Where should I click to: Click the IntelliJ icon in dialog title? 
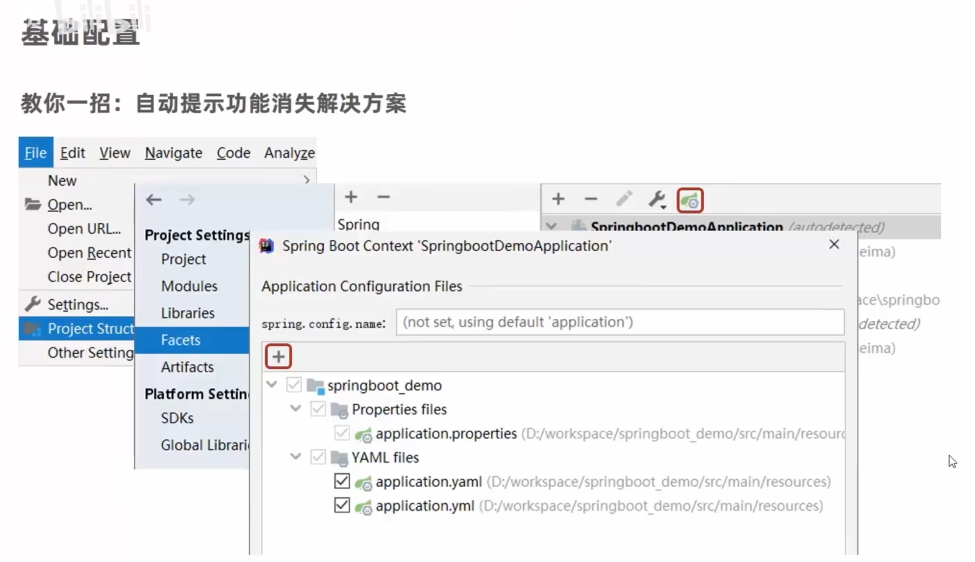(267, 246)
